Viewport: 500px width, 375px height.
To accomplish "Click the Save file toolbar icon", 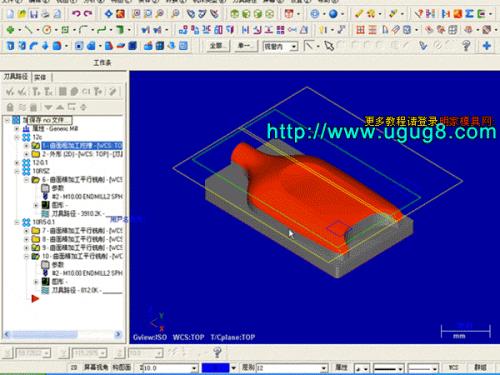I will (x=34, y=14).
